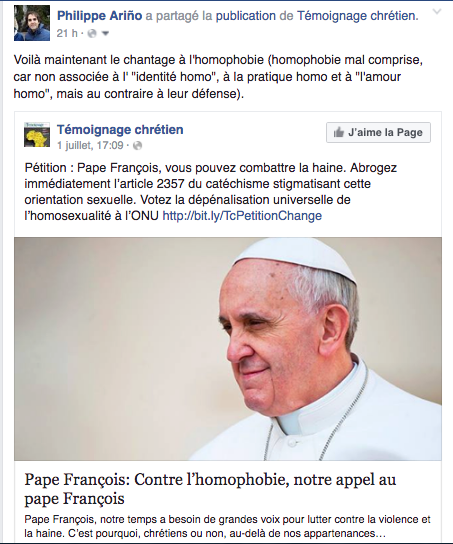The image size is (453, 544).
Task: Click the 1 juillet, 17:09 timestamp
Action: pyautogui.click(x=90, y=145)
